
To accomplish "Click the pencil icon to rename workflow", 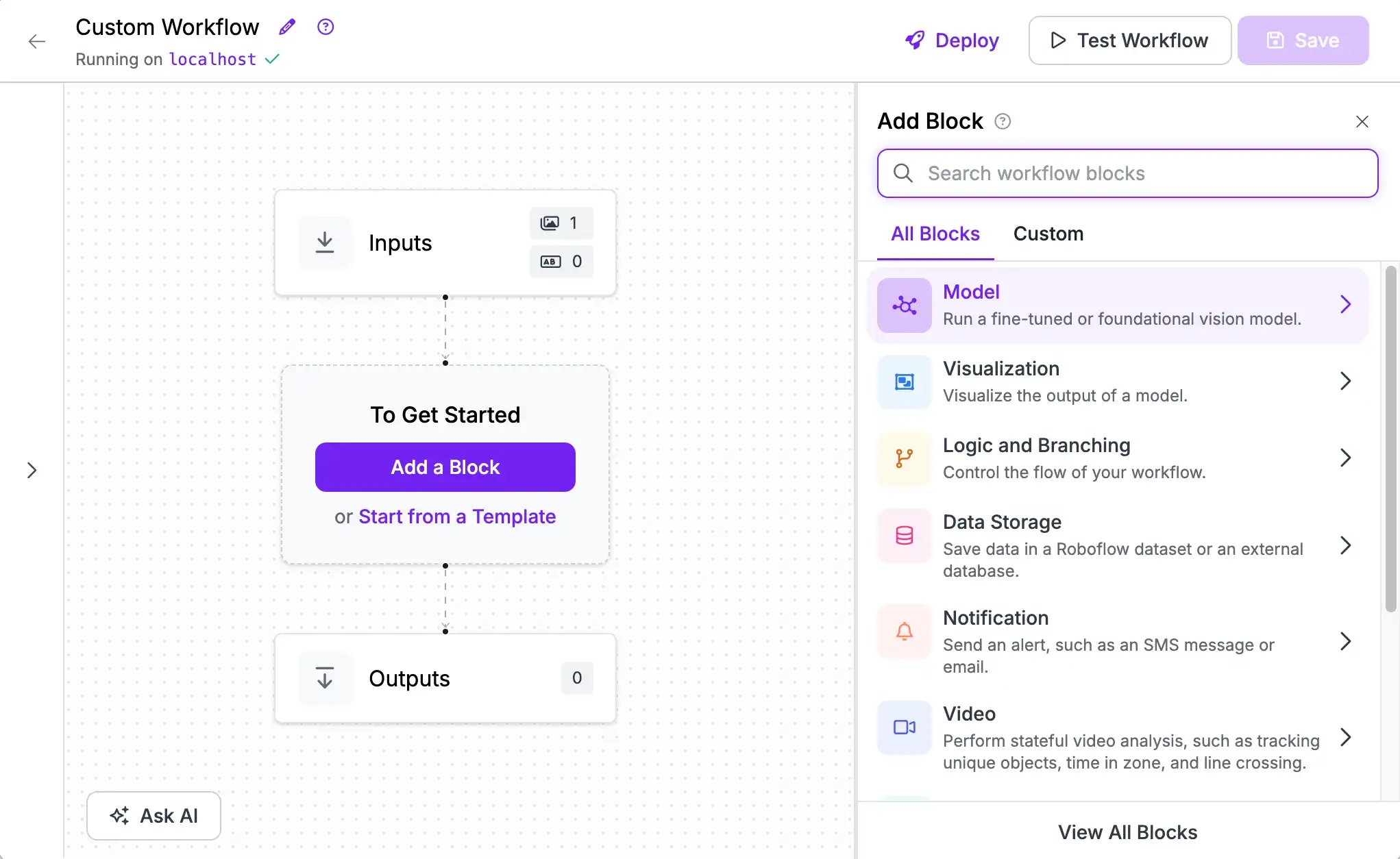I will click(x=287, y=27).
